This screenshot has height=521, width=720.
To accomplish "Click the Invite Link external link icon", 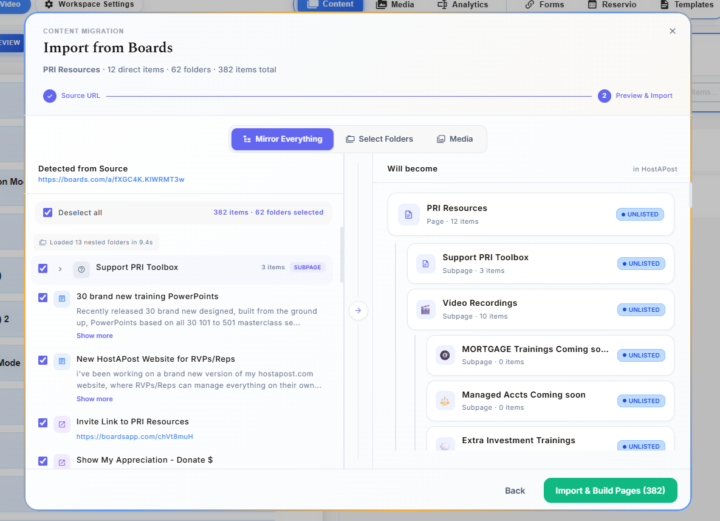I will click(x=62, y=424).
